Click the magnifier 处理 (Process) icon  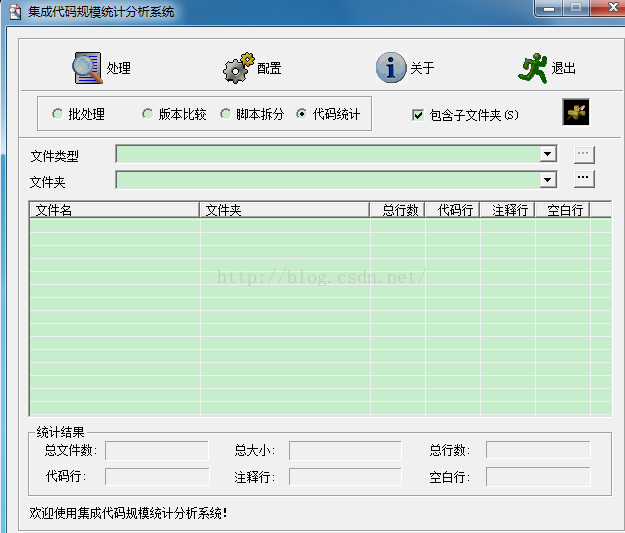(x=88, y=68)
